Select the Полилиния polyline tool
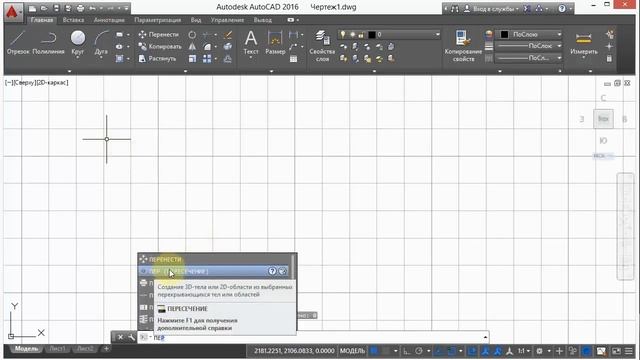This screenshot has width=640, height=360. click(49, 42)
